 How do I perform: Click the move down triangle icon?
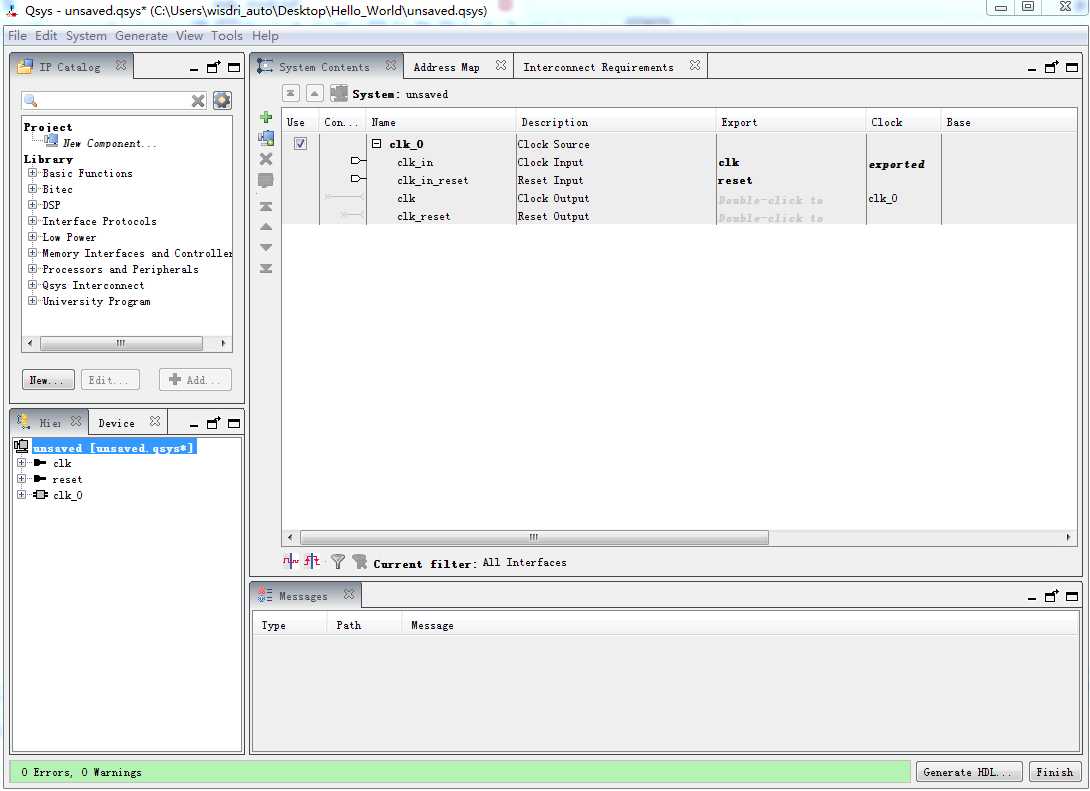point(266,247)
